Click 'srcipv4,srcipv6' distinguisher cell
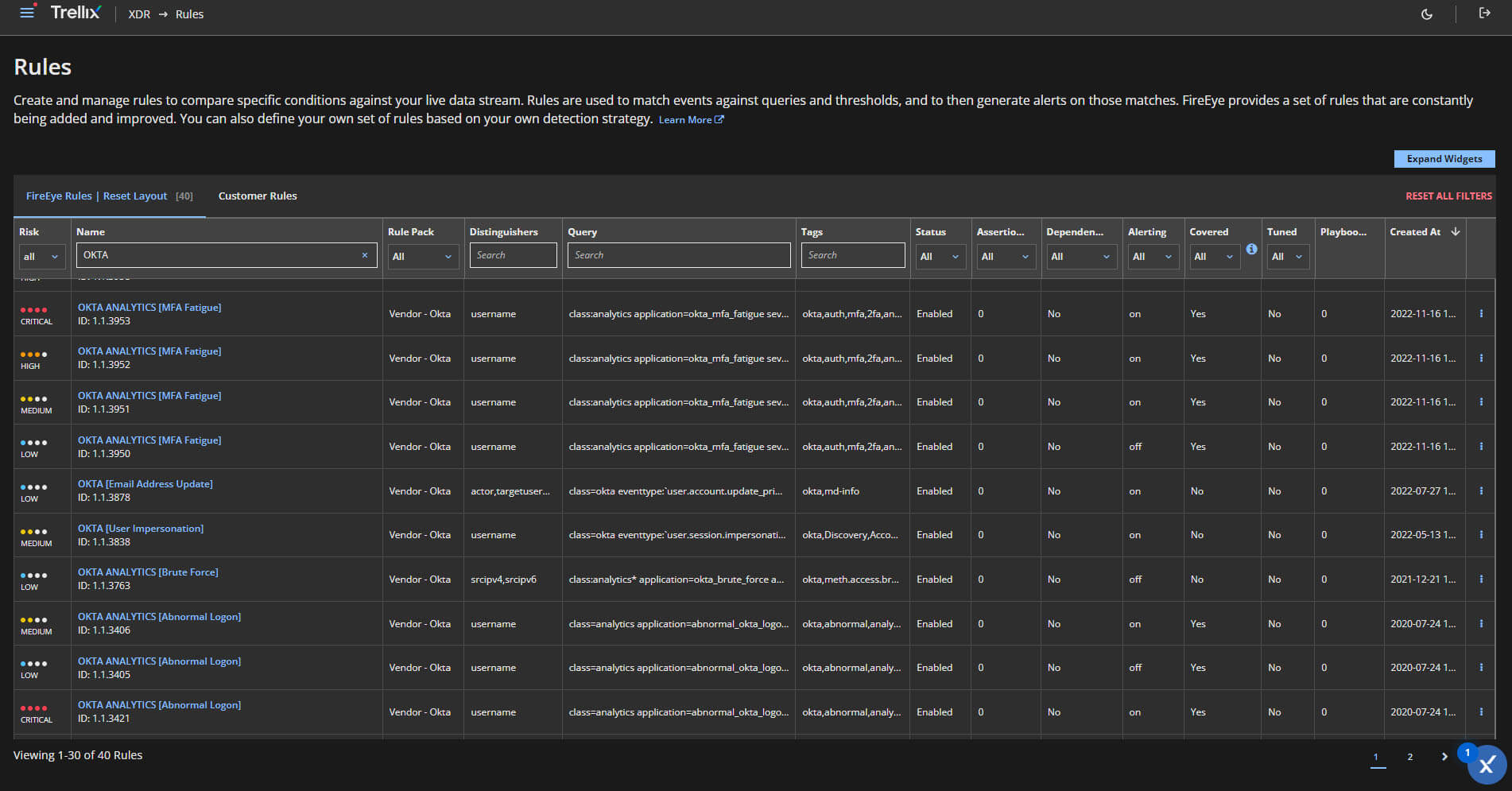Viewport: 1512px width, 791px height. click(503, 580)
